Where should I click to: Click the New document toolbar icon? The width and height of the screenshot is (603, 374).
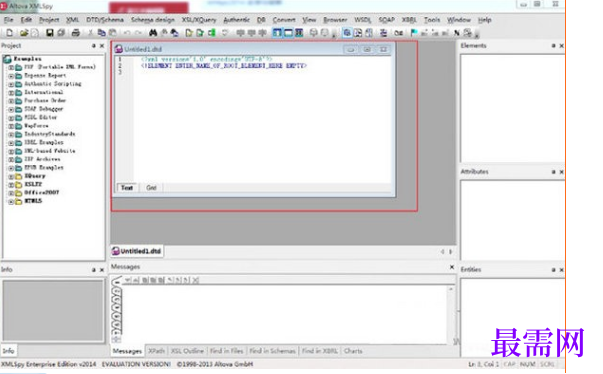coord(10,33)
